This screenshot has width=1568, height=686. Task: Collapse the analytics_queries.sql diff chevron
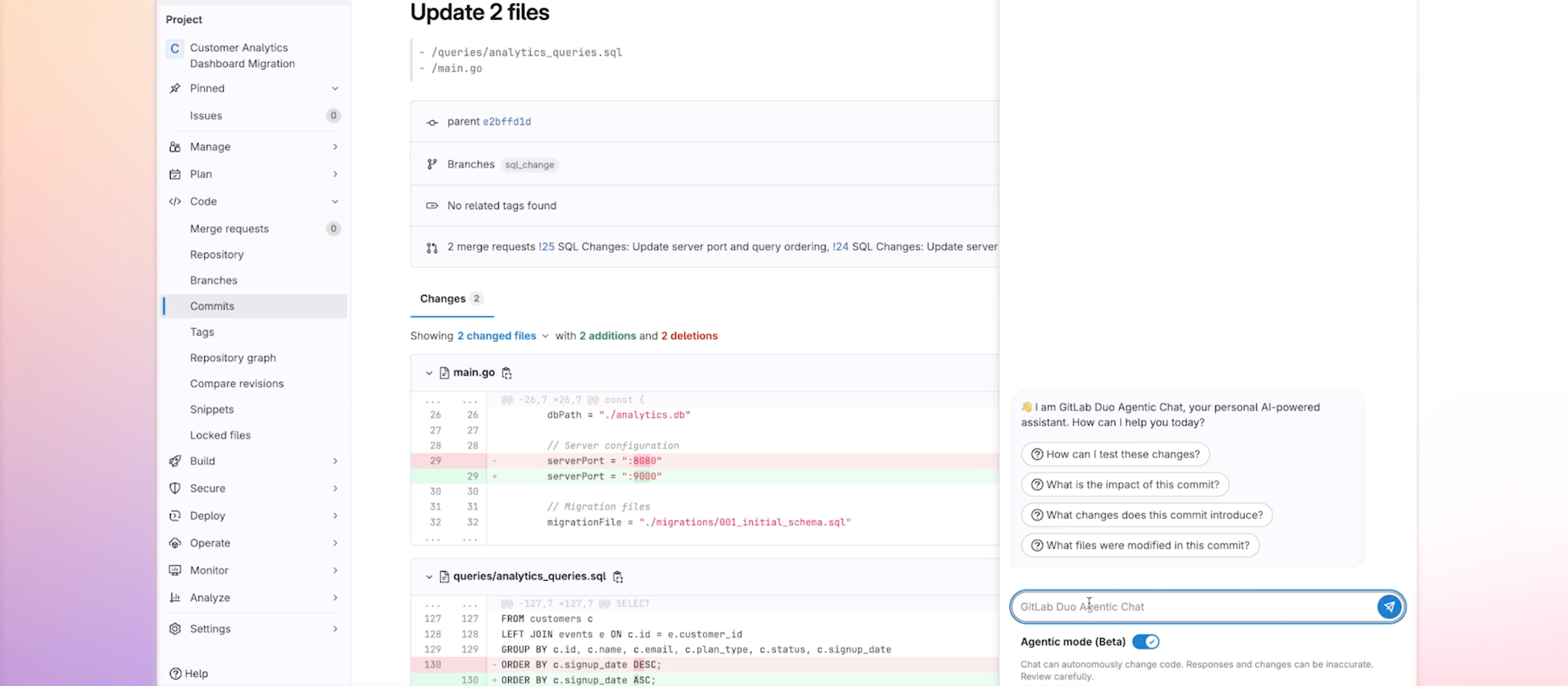(429, 577)
